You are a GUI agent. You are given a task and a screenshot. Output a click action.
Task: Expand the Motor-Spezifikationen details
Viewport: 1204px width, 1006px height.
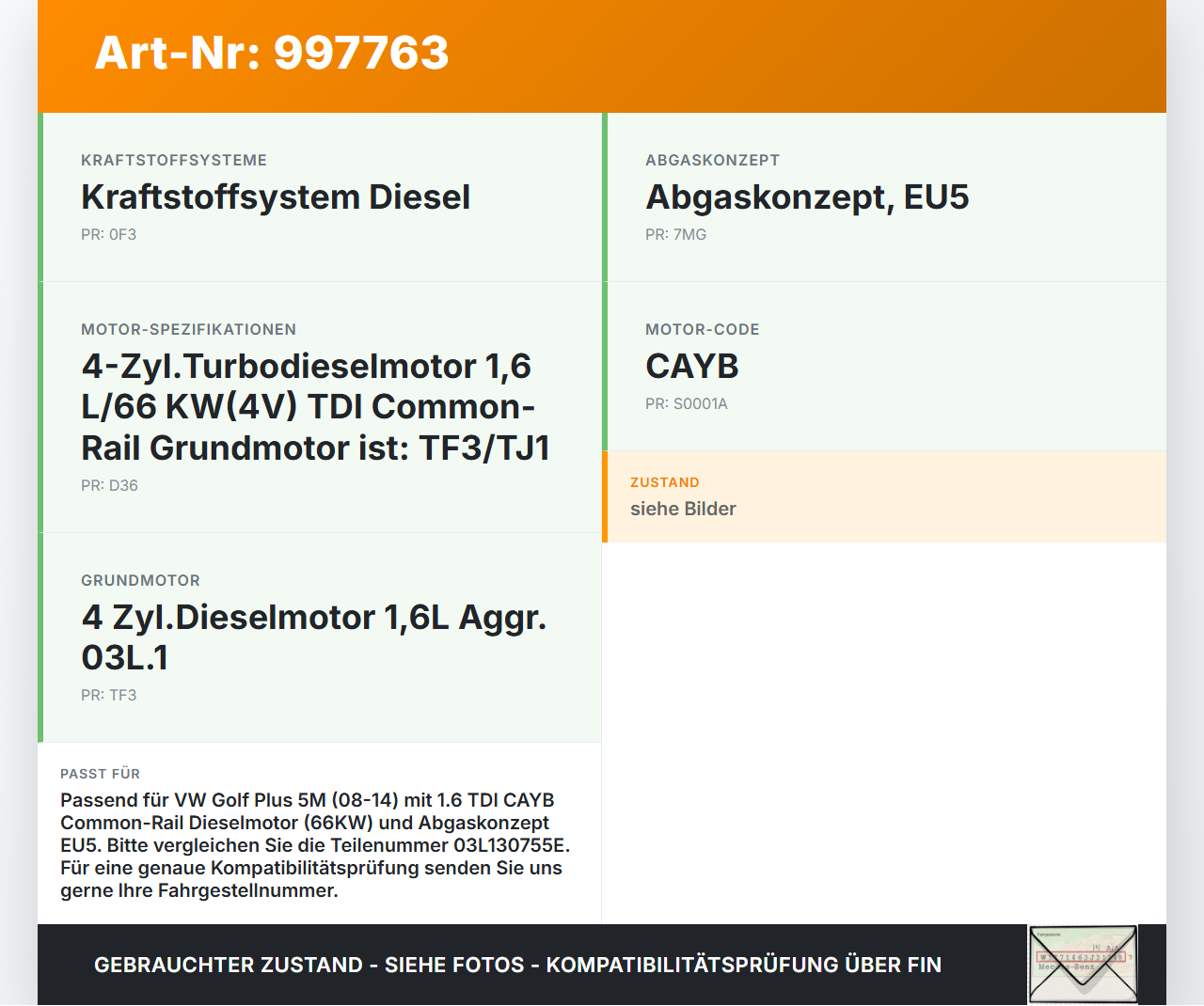[x=320, y=407]
